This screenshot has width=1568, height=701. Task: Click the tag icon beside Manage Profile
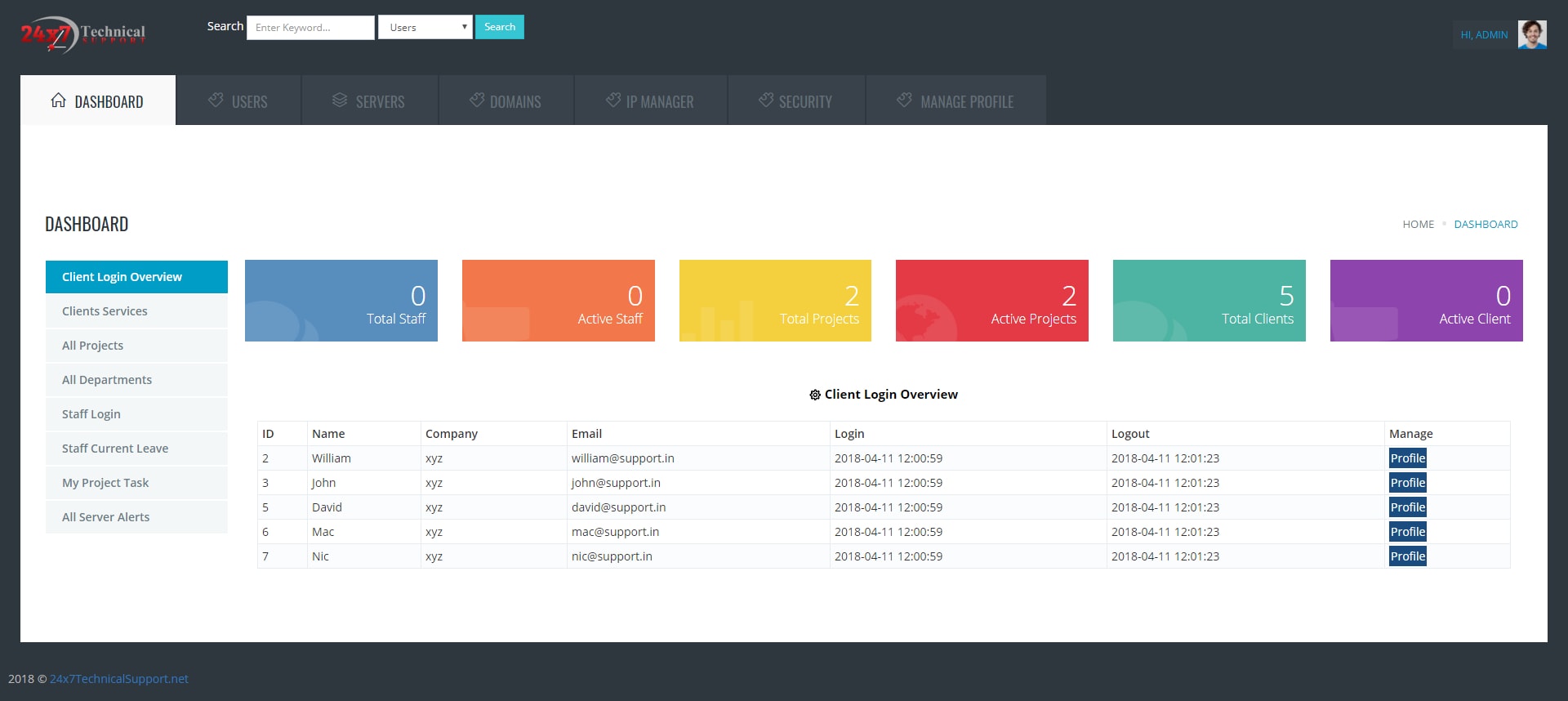click(904, 100)
